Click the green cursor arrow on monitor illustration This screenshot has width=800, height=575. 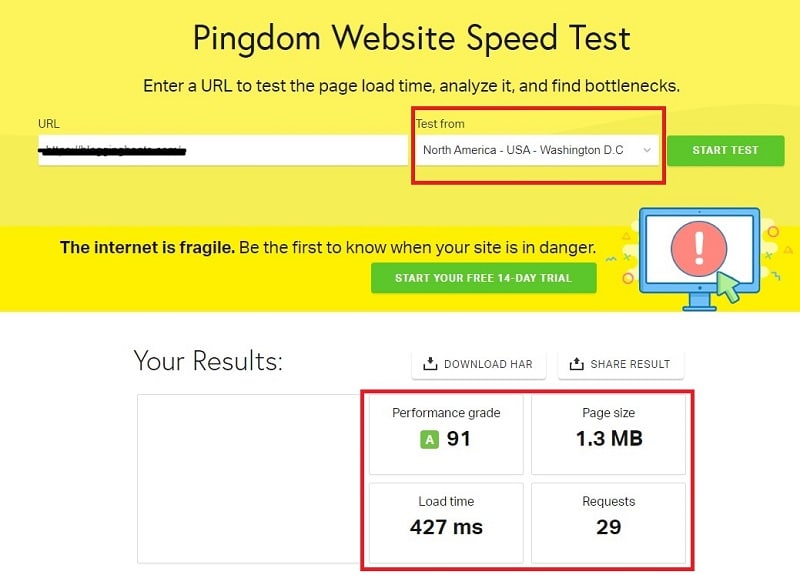[x=729, y=287]
